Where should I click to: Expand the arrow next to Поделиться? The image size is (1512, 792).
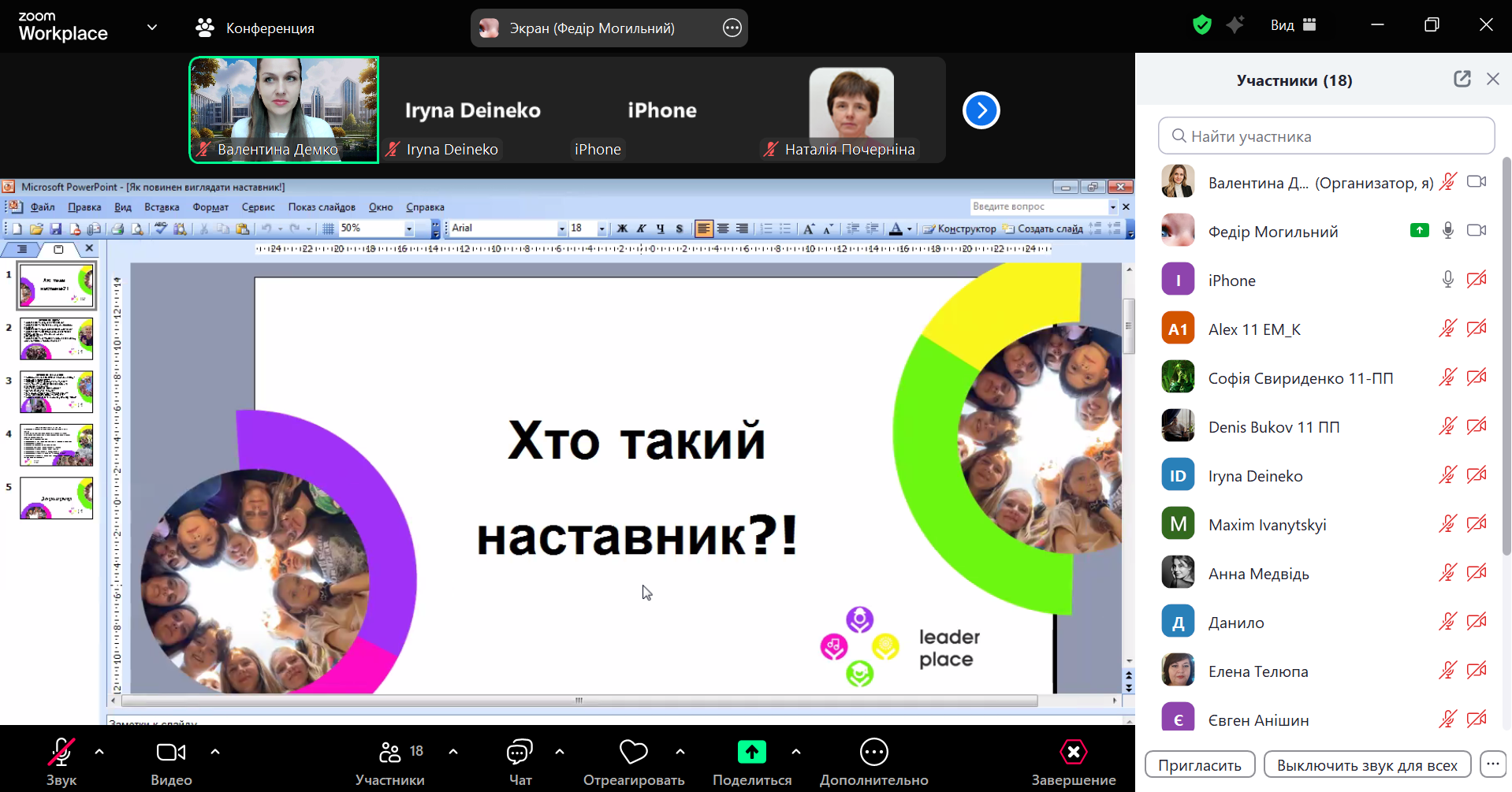[796, 752]
